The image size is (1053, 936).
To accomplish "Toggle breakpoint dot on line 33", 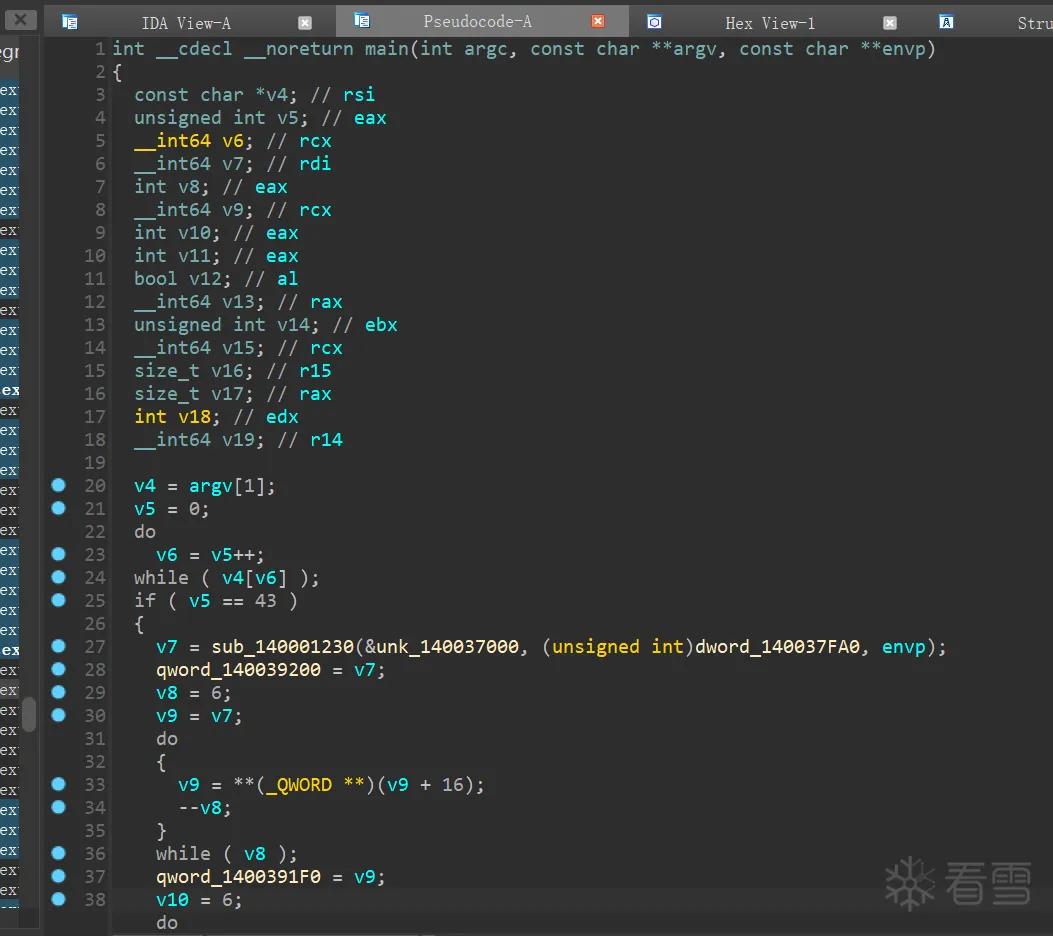I will (x=58, y=784).
